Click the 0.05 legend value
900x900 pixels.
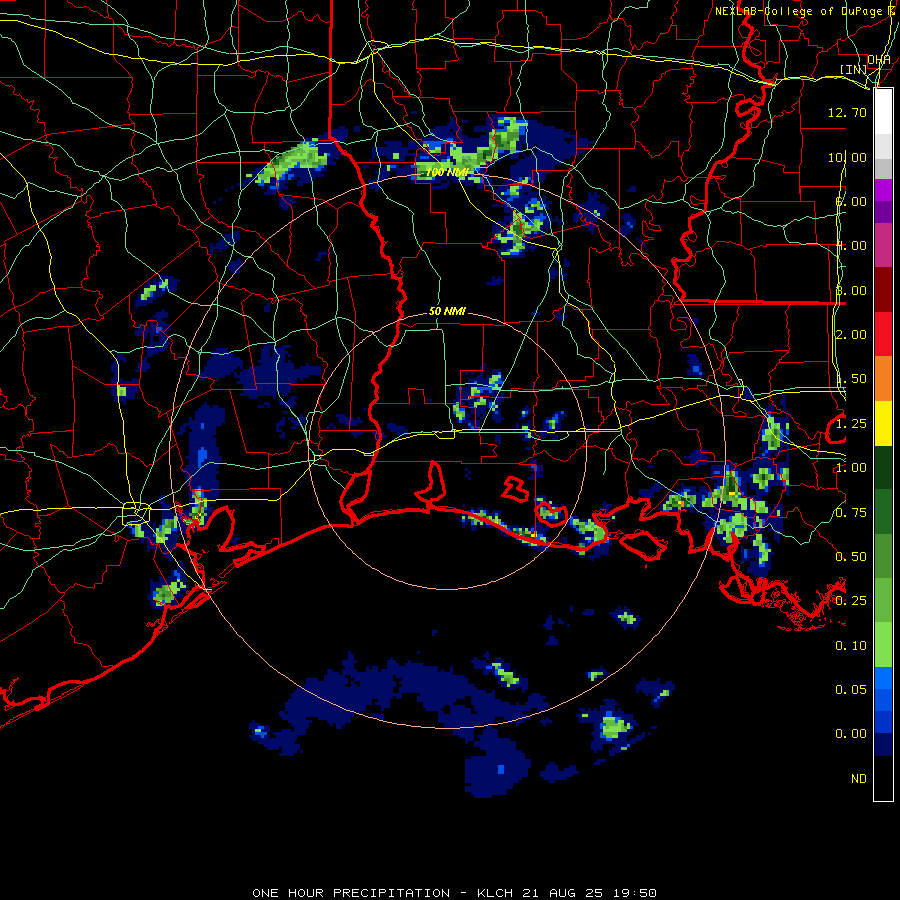click(x=851, y=689)
